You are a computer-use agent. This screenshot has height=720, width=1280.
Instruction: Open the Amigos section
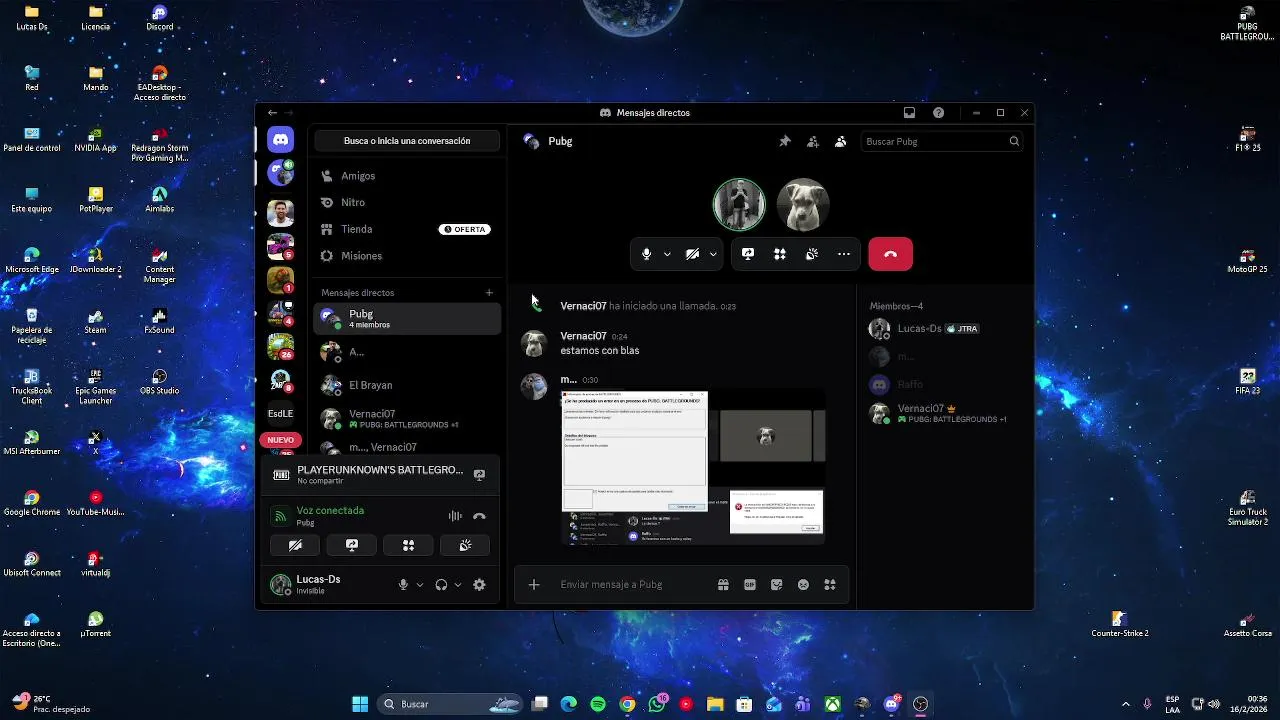click(x=407, y=176)
